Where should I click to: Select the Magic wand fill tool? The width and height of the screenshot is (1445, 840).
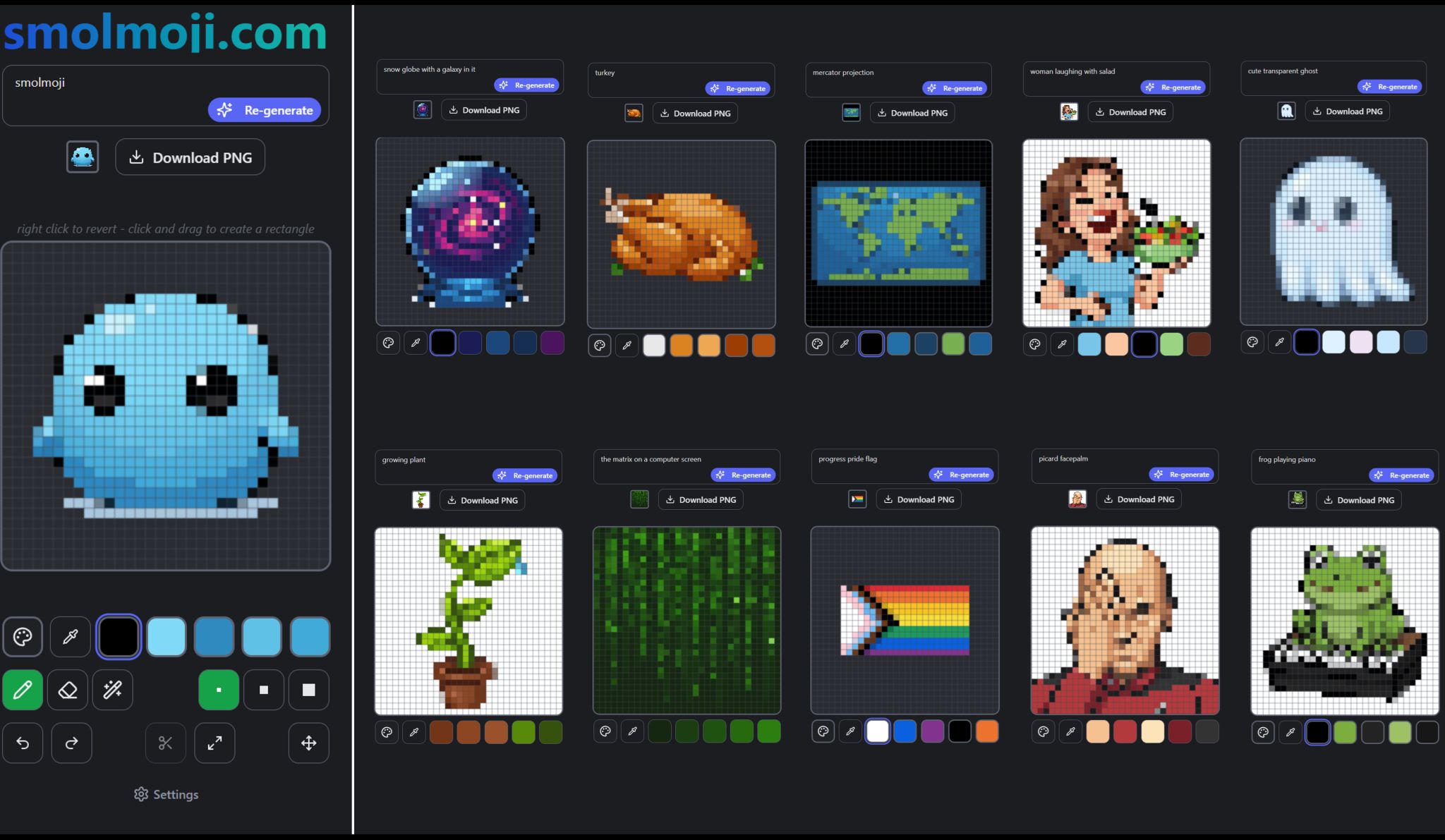(x=113, y=690)
